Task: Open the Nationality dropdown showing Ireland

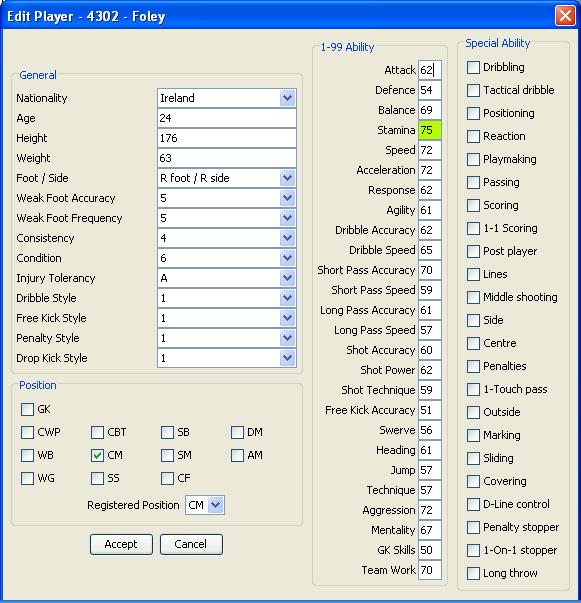Action: [288, 98]
